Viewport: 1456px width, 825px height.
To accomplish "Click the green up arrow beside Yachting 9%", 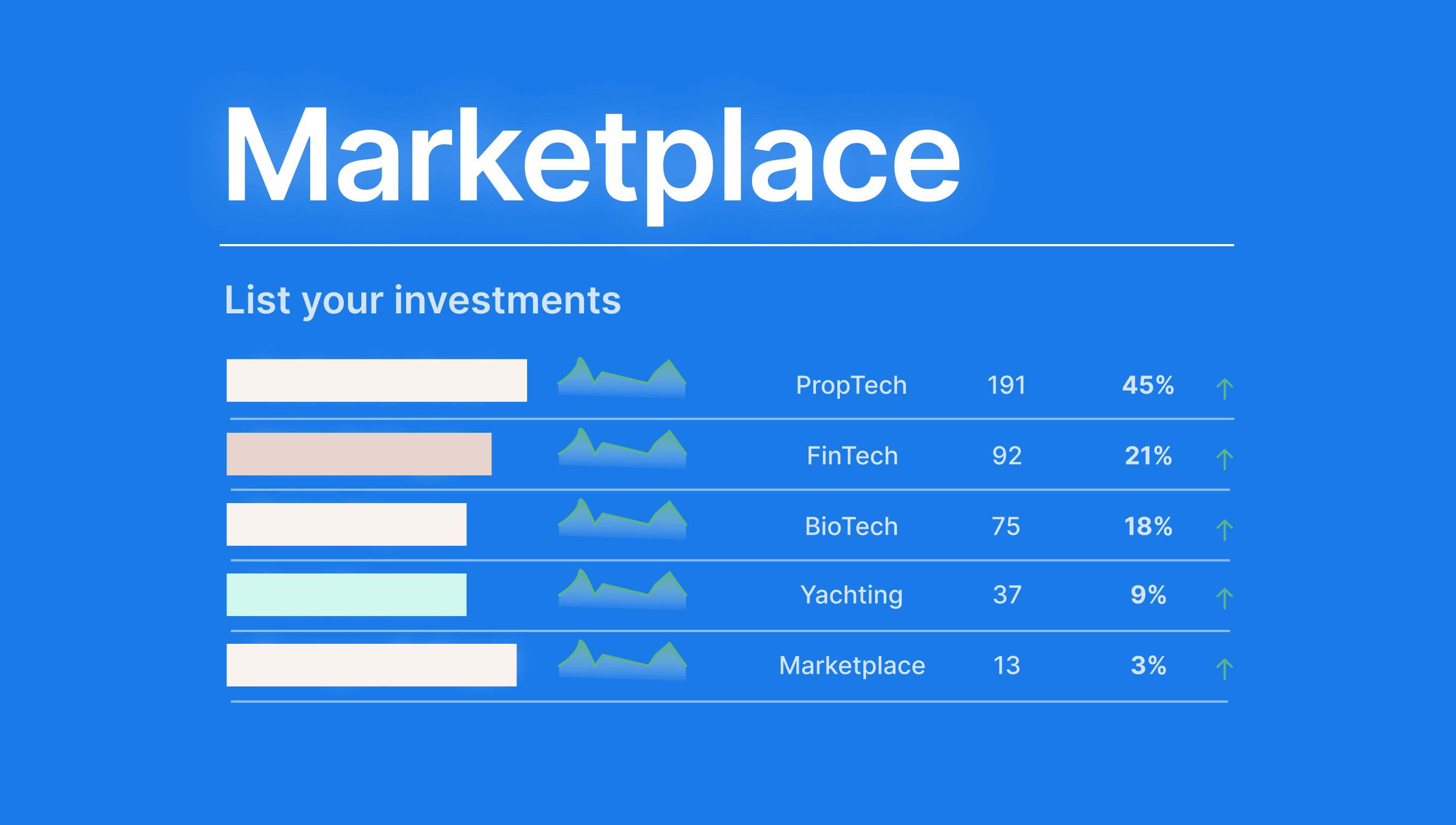I will (1224, 598).
